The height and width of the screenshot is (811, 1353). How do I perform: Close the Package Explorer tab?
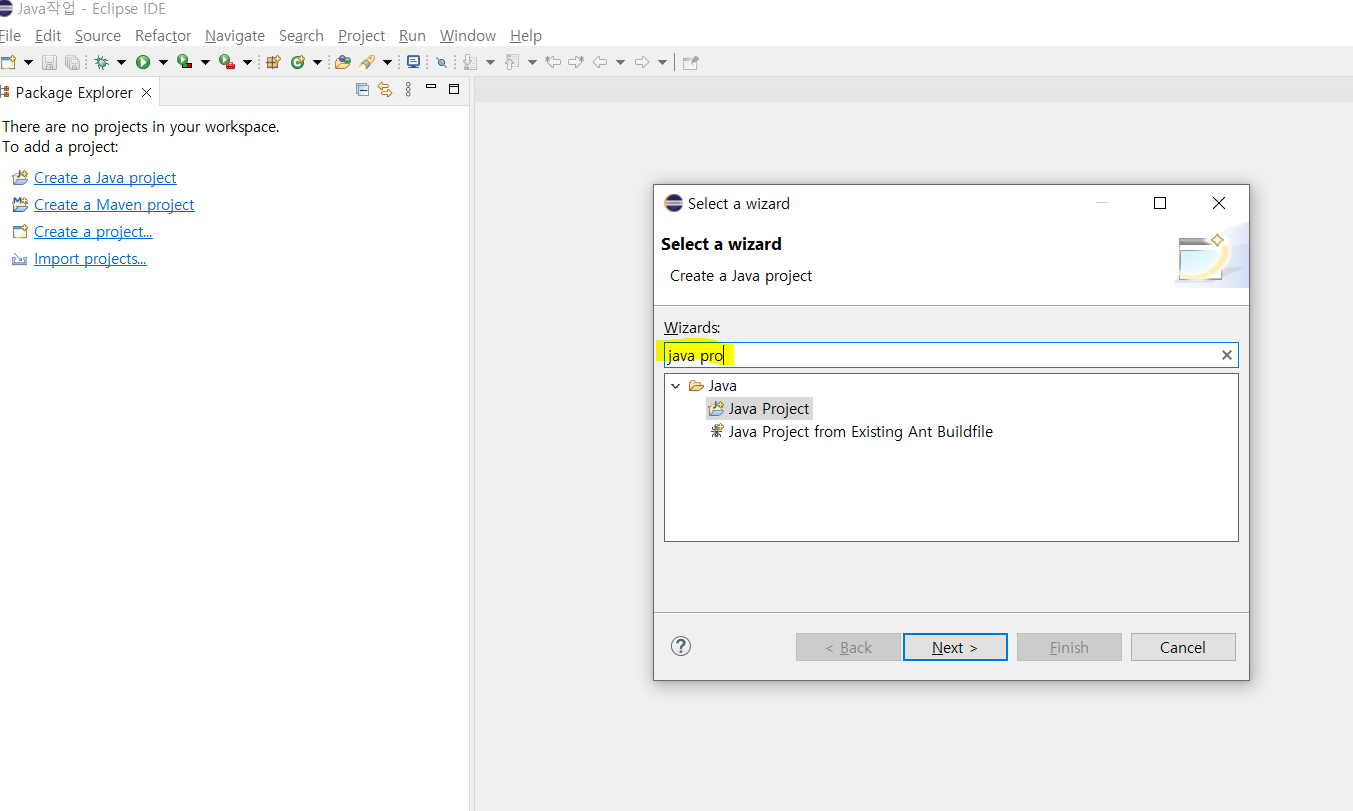point(146,92)
